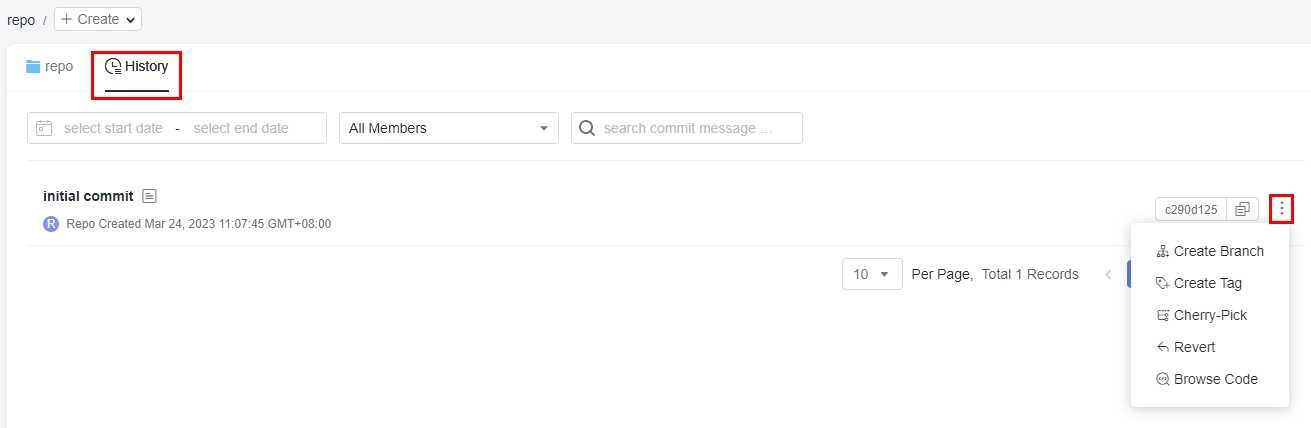Open the three-dot more actions menu
Image resolution: width=1311 pixels, height=428 pixels.
[x=1282, y=209]
